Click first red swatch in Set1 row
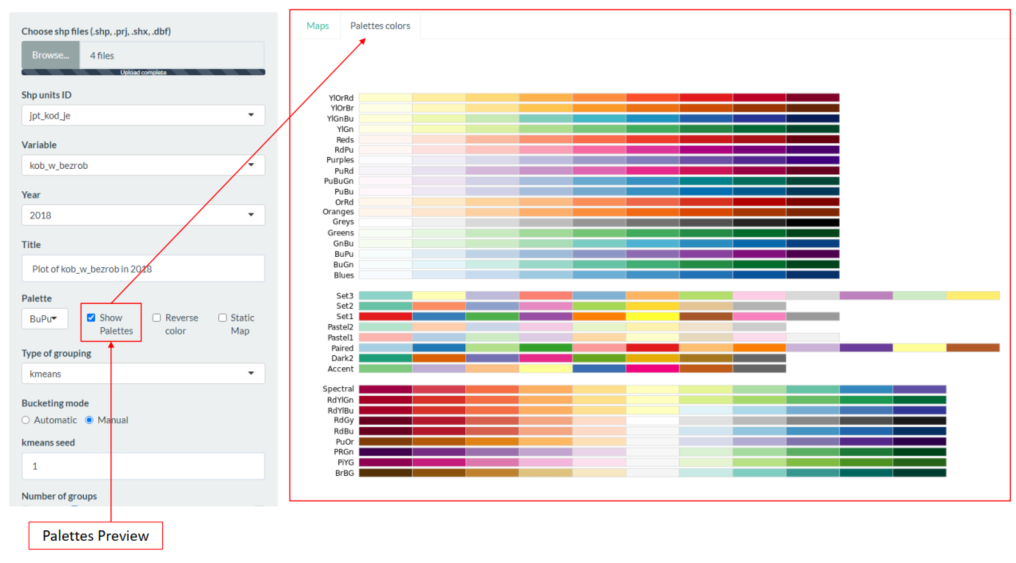This screenshot has width=1016, height=563. (386, 317)
